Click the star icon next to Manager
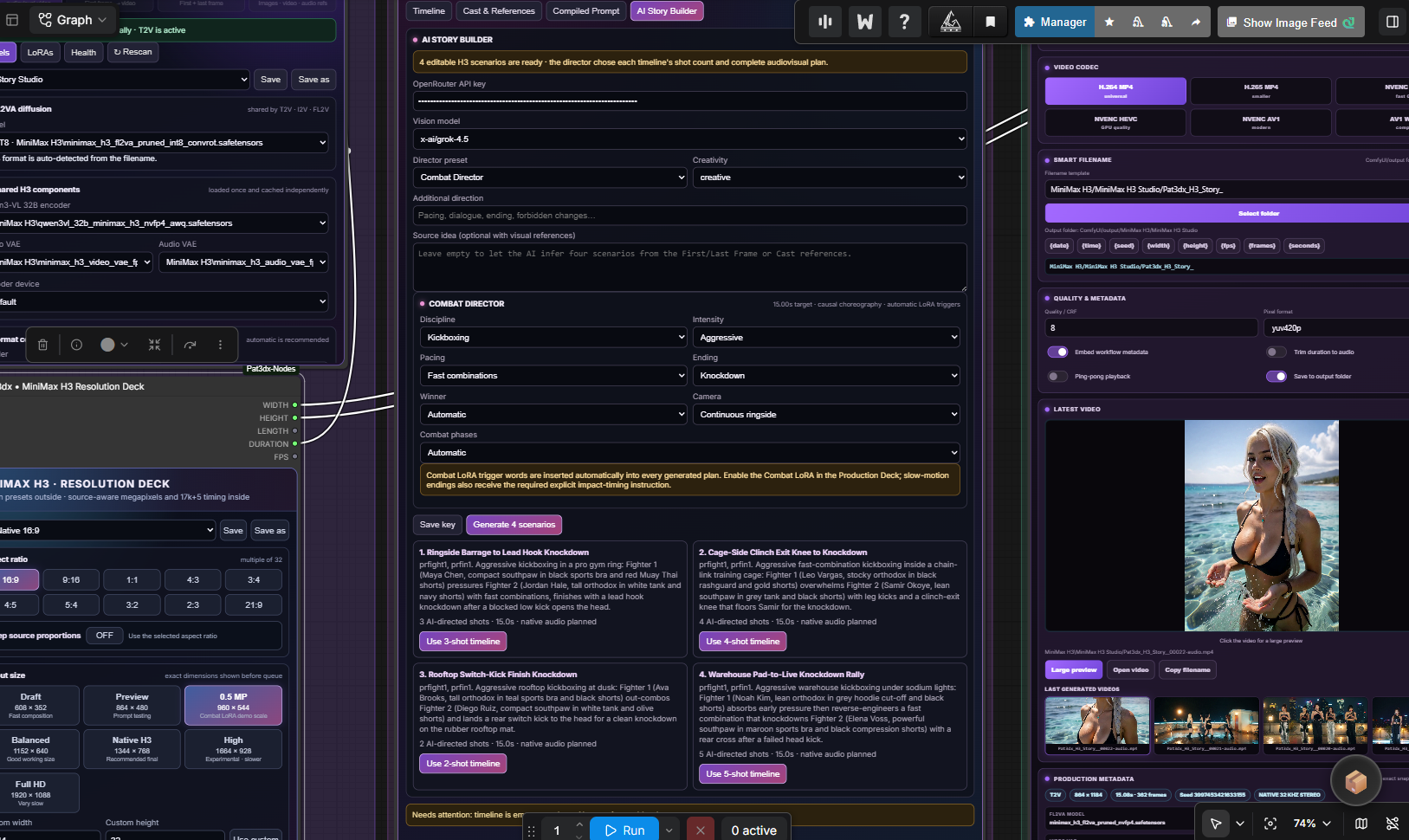The image size is (1409, 840). 1109,22
